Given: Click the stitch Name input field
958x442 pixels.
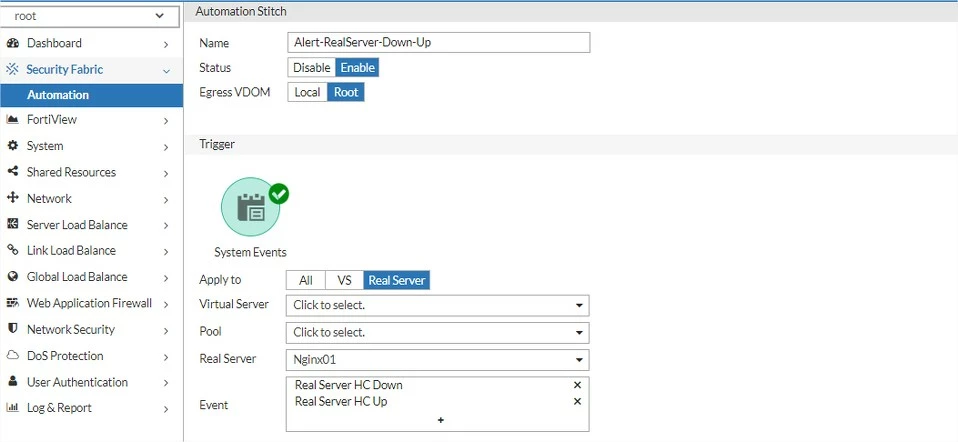Looking at the screenshot, I should coord(439,43).
